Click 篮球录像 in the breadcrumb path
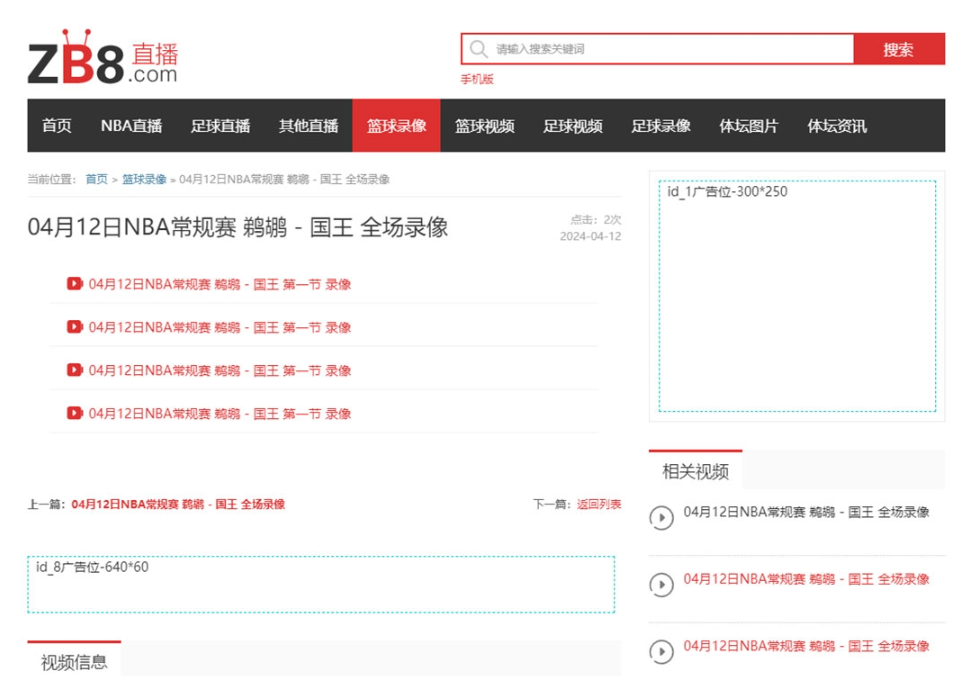The width and height of the screenshot is (968, 676). click(144, 179)
